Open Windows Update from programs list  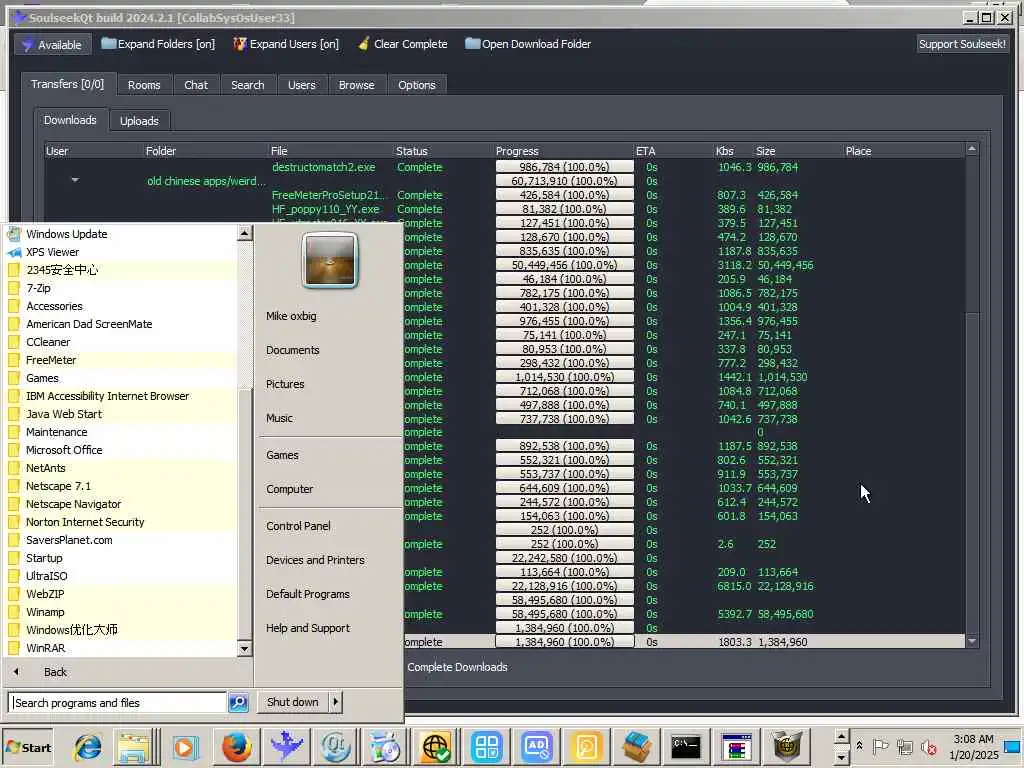tap(67, 234)
